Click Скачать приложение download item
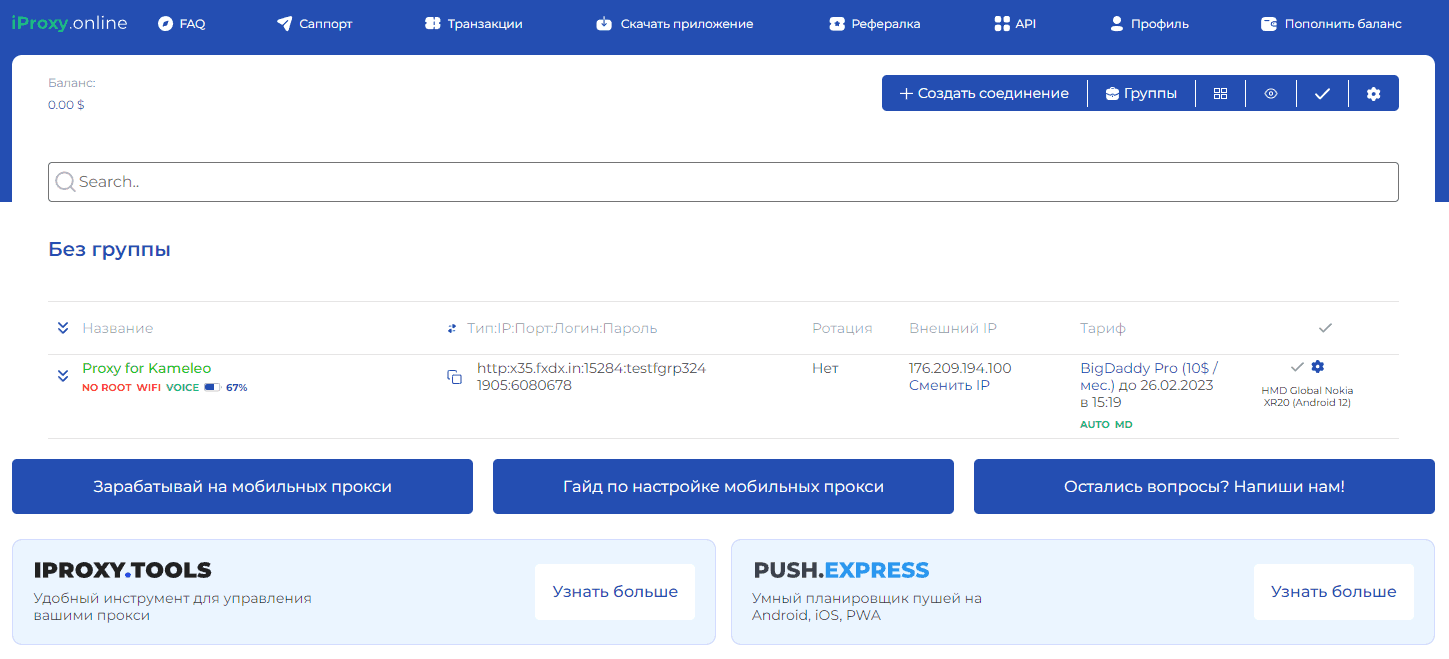Screen dimensions: 1449x659 point(674,23)
